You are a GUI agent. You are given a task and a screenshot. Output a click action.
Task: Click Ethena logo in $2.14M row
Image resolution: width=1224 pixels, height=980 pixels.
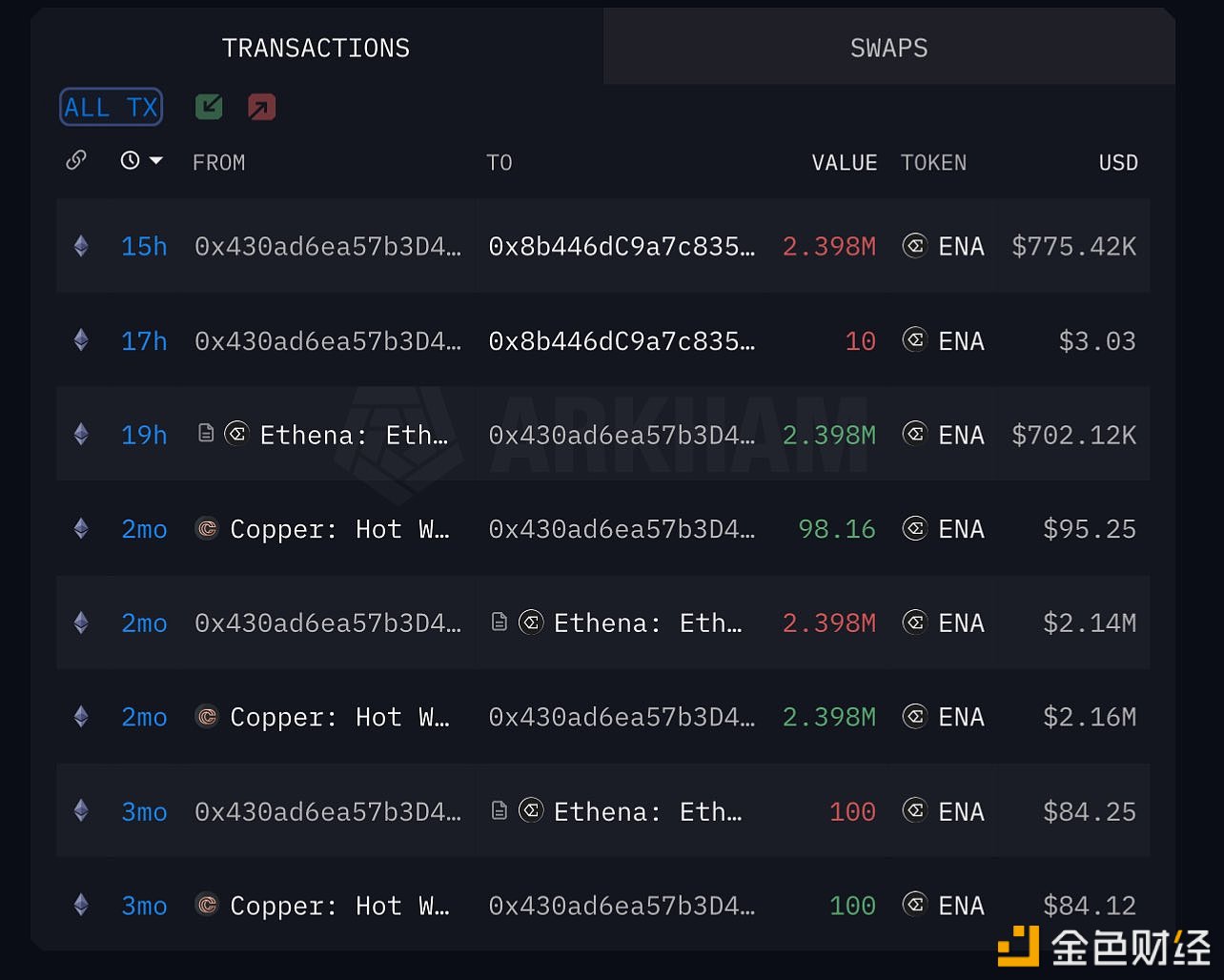pos(531,623)
